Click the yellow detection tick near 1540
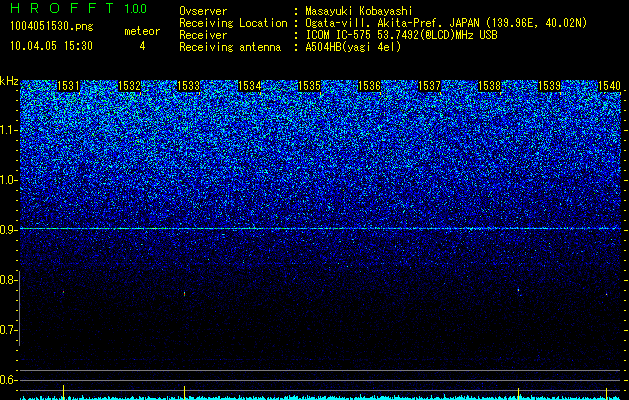Screen dimensions: 629x400 click(x=607, y=393)
